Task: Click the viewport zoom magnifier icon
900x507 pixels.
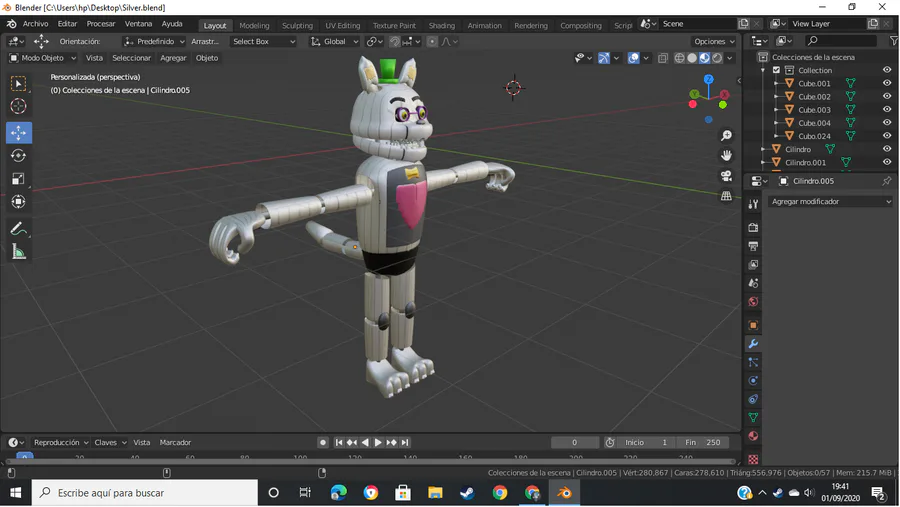Action: coord(726,136)
